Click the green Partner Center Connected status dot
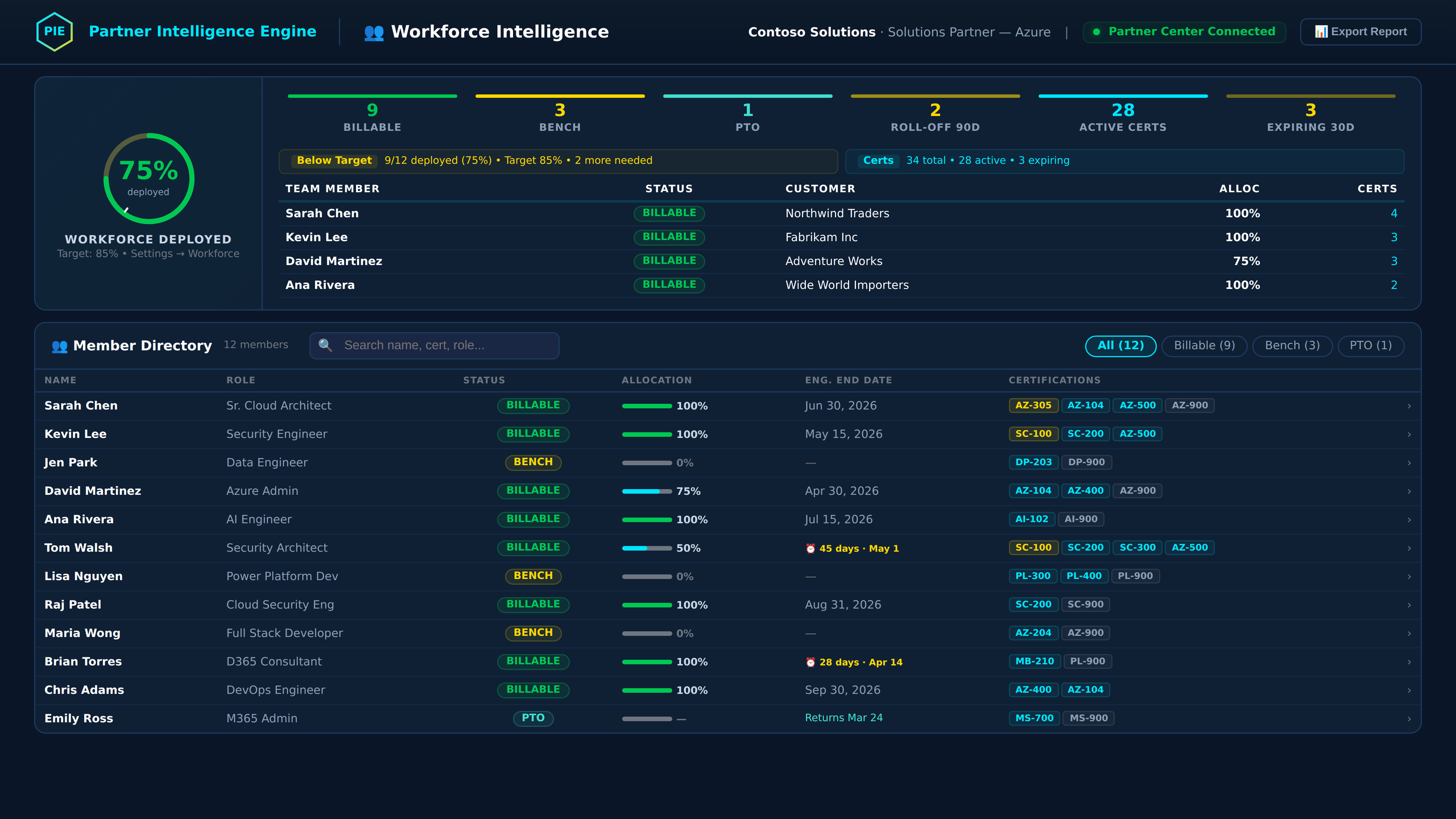Screen dimensions: 1456x819 coord(1098,32)
